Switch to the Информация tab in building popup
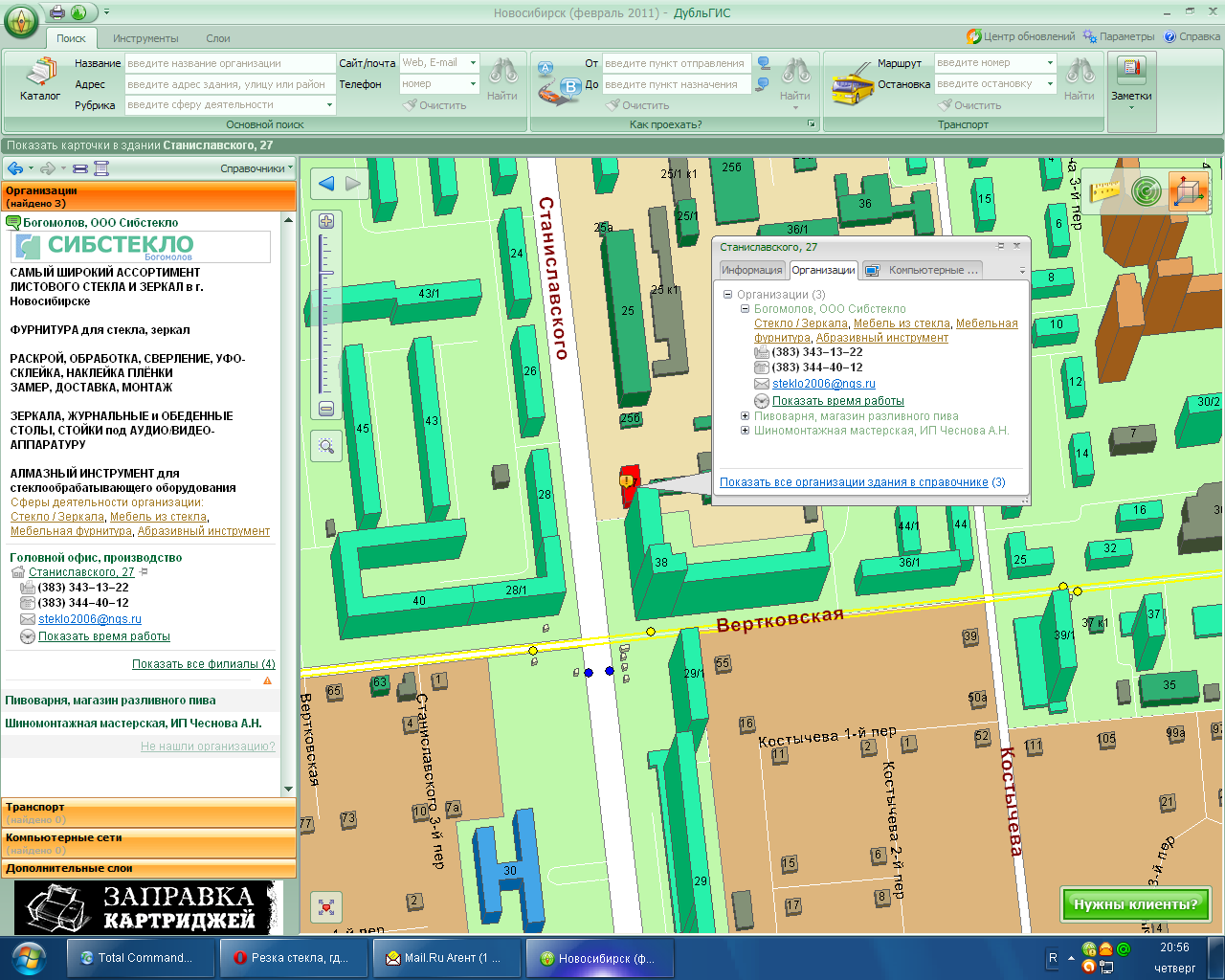This screenshot has width=1225, height=980. point(751,270)
